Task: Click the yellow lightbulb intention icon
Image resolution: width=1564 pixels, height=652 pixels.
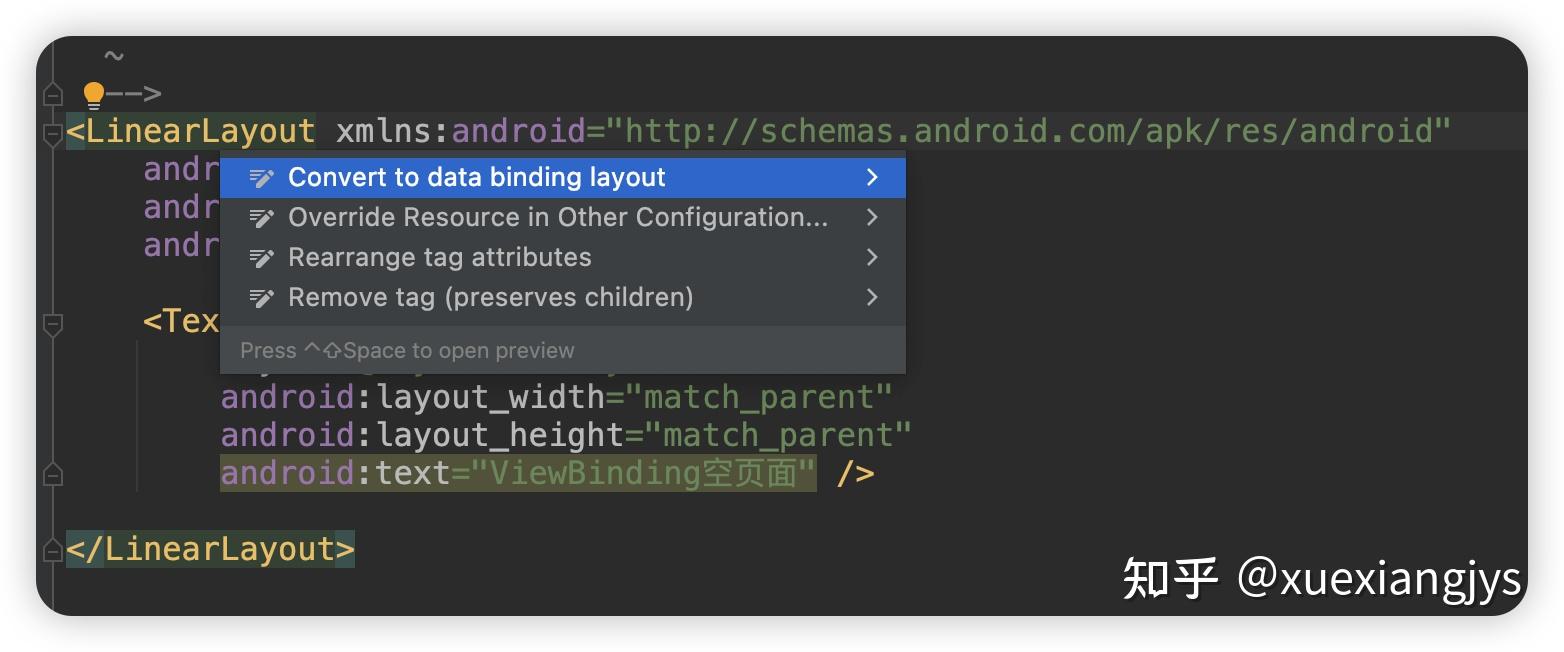Action: 94,95
